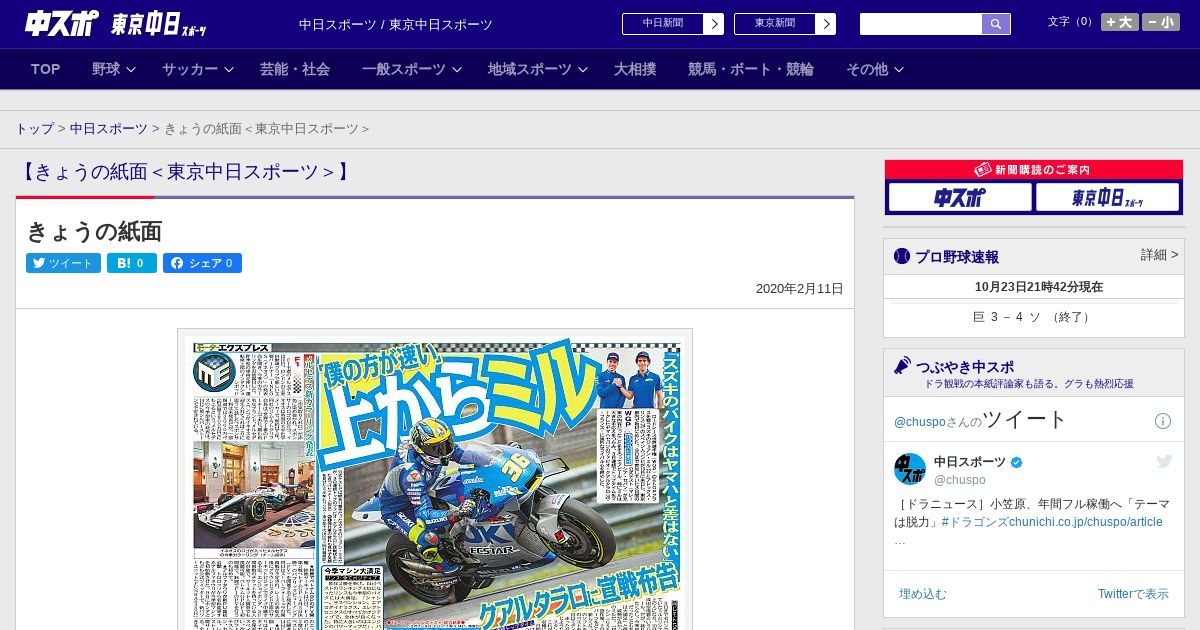Click the きょうの紙面 article heading
Screen dimensions: 1200x630
pos(94,231)
